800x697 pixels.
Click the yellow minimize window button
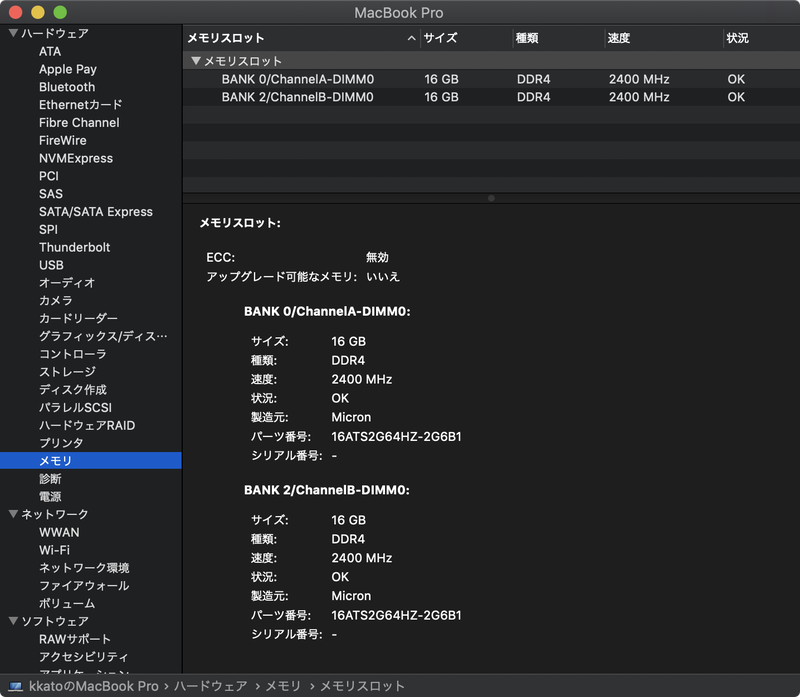coord(38,12)
